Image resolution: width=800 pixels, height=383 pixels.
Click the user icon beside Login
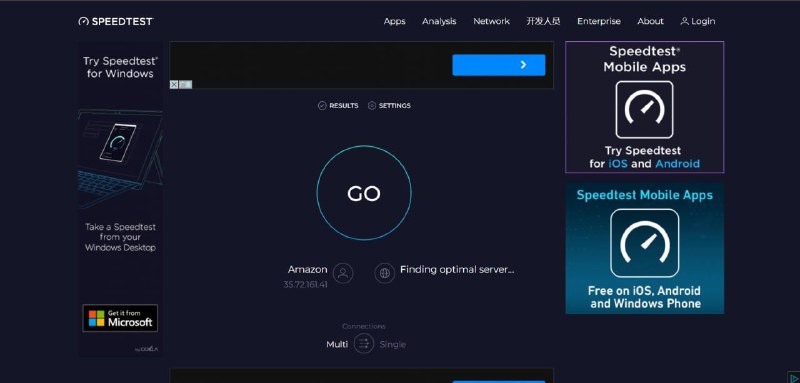pyautogui.click(x=685, y=21)
